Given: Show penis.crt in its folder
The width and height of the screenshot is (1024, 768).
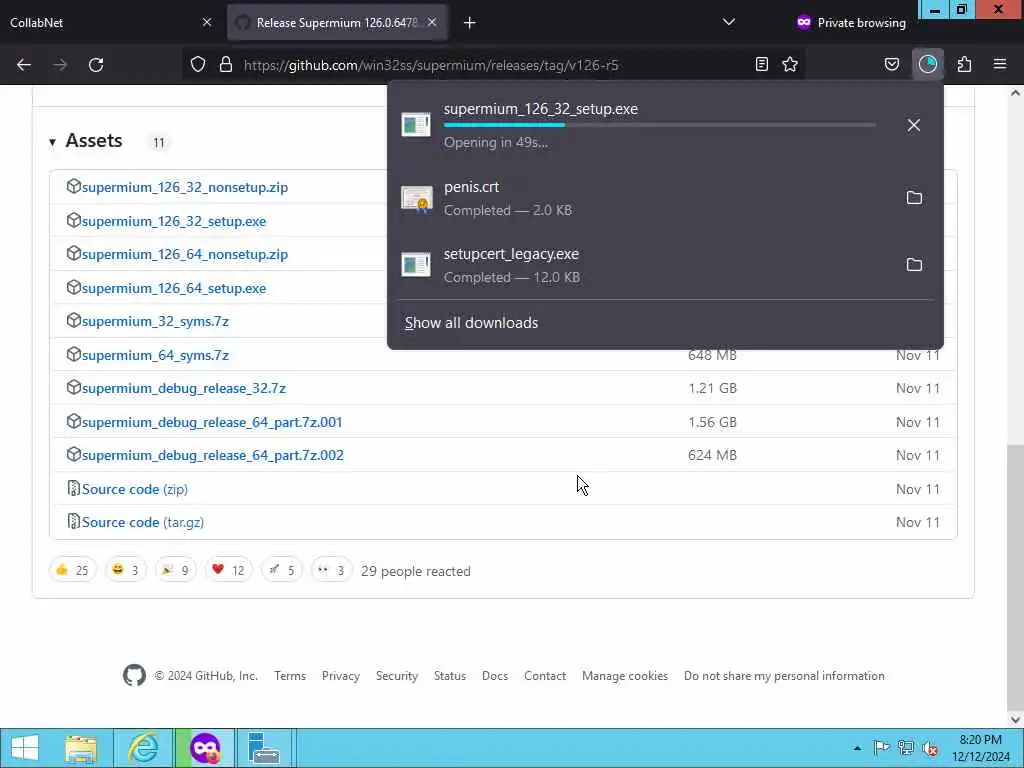Looking at the screenshot, I should (x=914, y=198).
